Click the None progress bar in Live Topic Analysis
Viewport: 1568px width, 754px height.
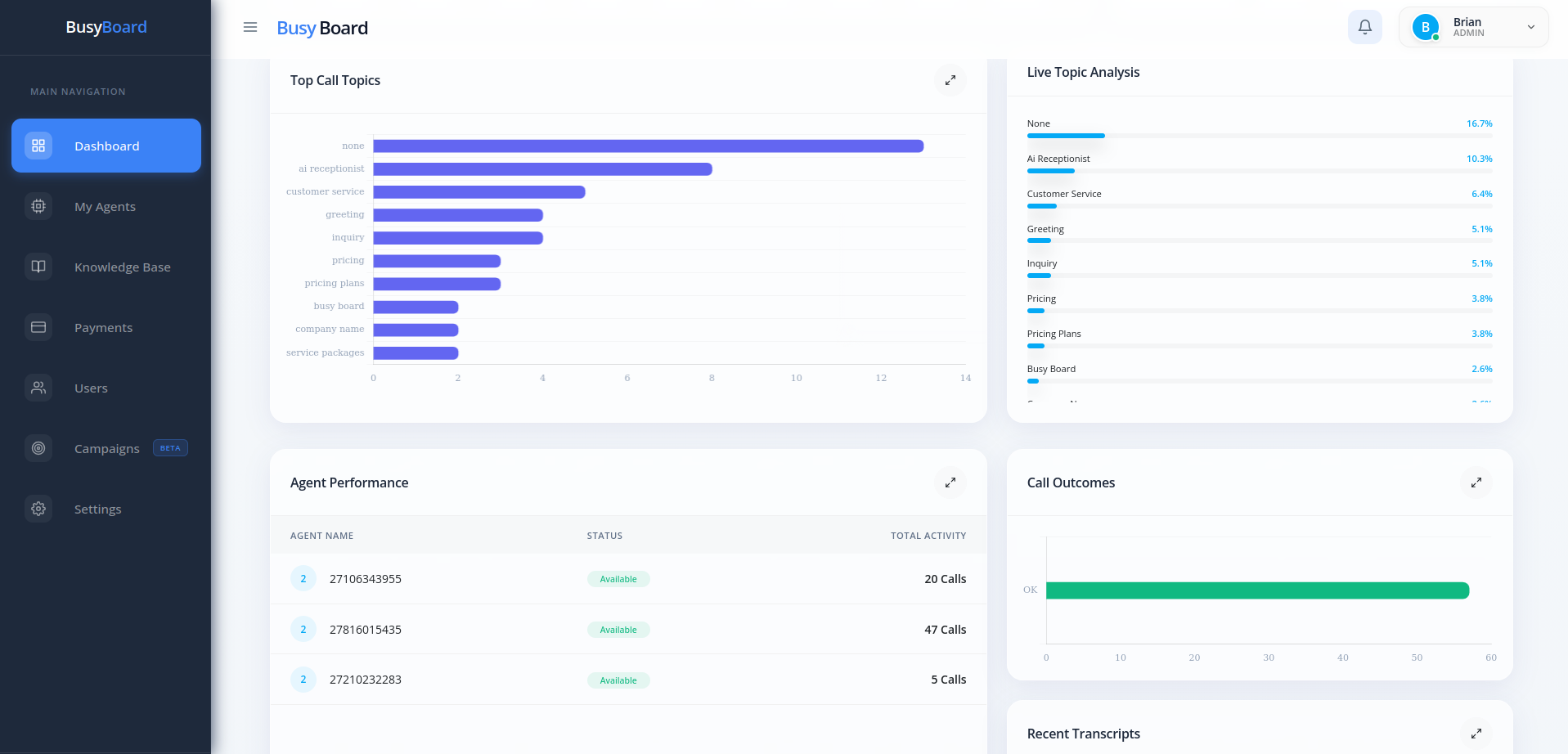(x=1260, y=136)
